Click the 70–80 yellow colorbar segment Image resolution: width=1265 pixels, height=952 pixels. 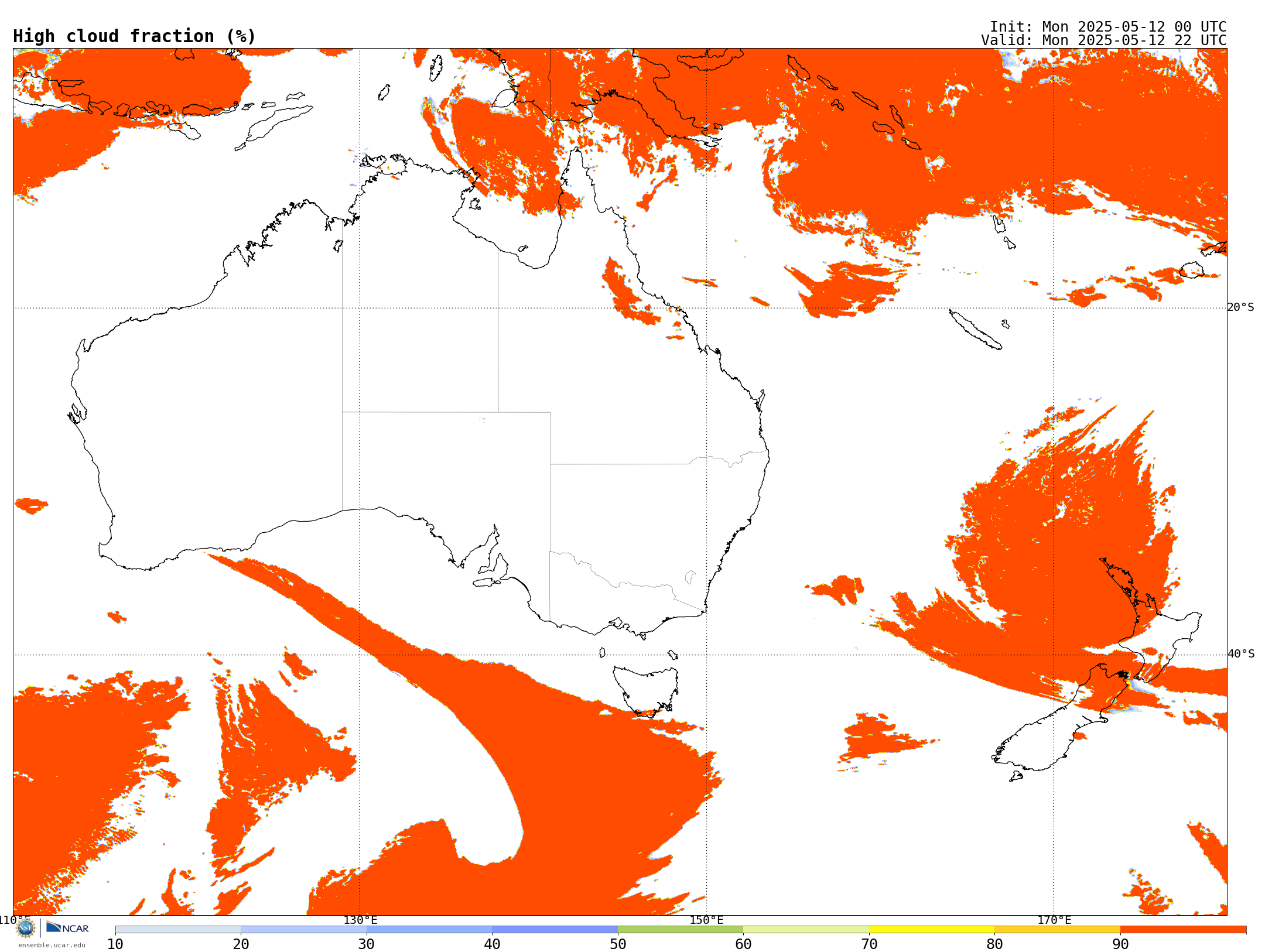(932, 930)
